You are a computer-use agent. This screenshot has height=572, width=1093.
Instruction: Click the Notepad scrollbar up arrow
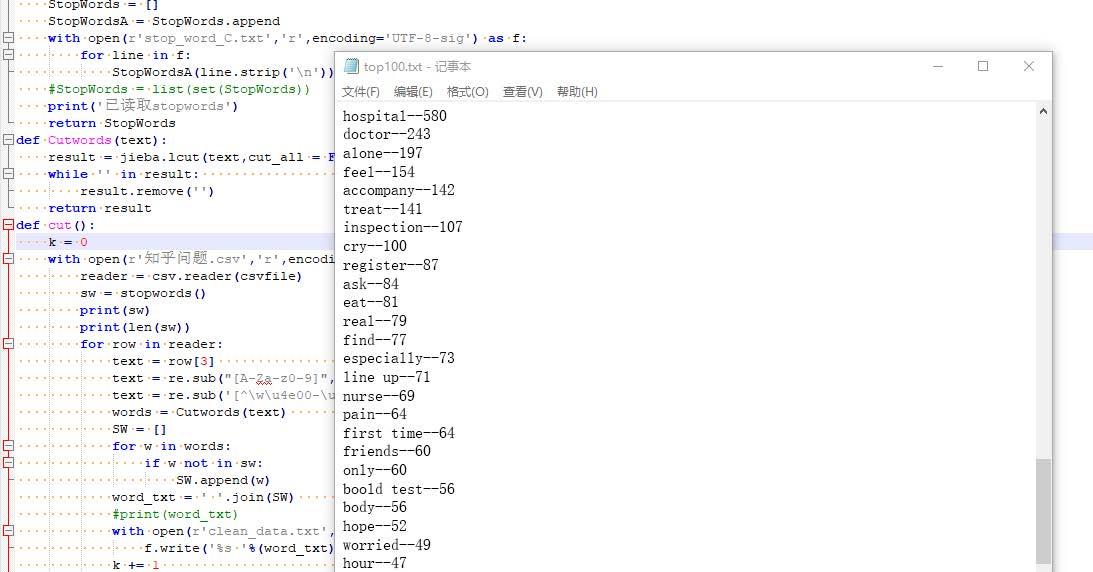pyautogui.click(x=1043, y=111)
